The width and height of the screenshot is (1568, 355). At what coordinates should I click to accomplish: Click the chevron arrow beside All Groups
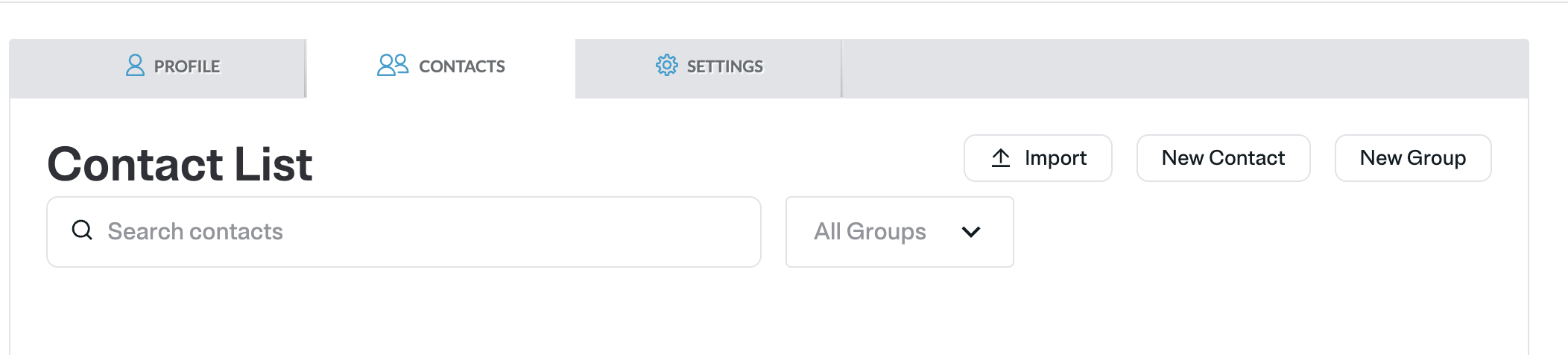pyautogui.click(x=970, y=232)
